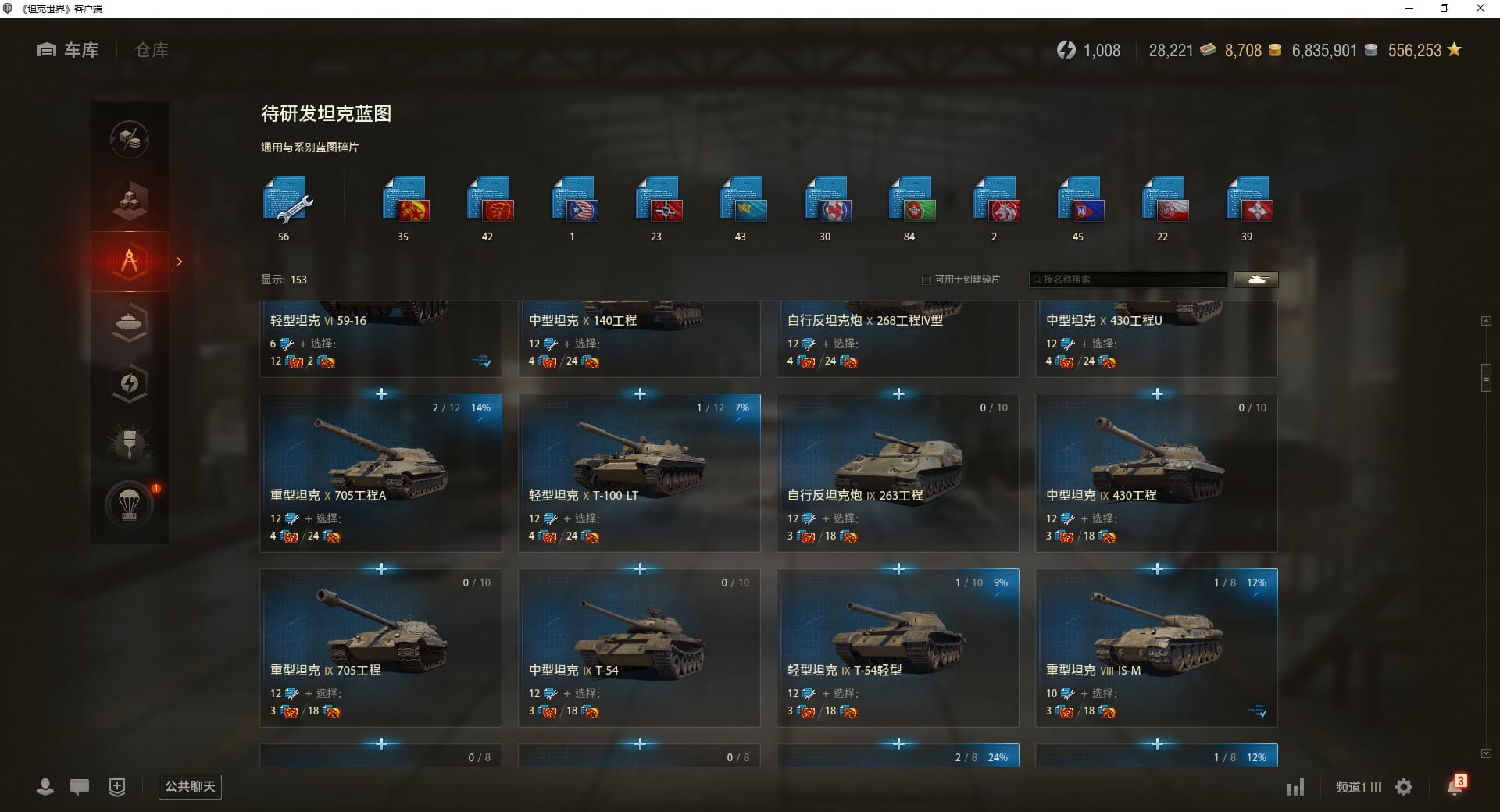Image resolution: width=1500 pixels, height=812 pixels.
Task: Open the tank vehicles sidebar icon
Action: pos(130,322)
